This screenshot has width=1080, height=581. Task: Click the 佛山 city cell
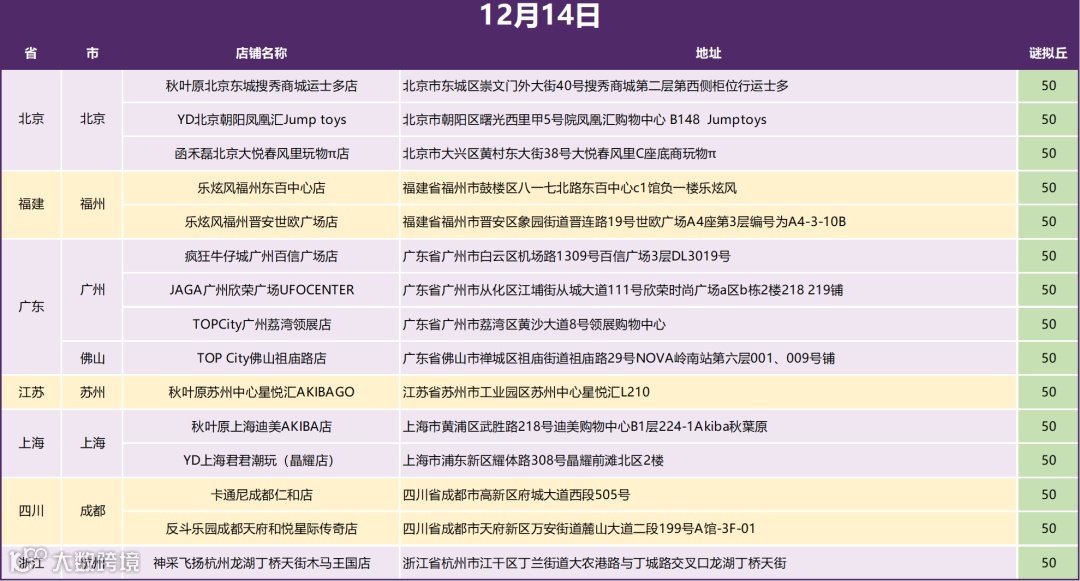pos(92,358)
